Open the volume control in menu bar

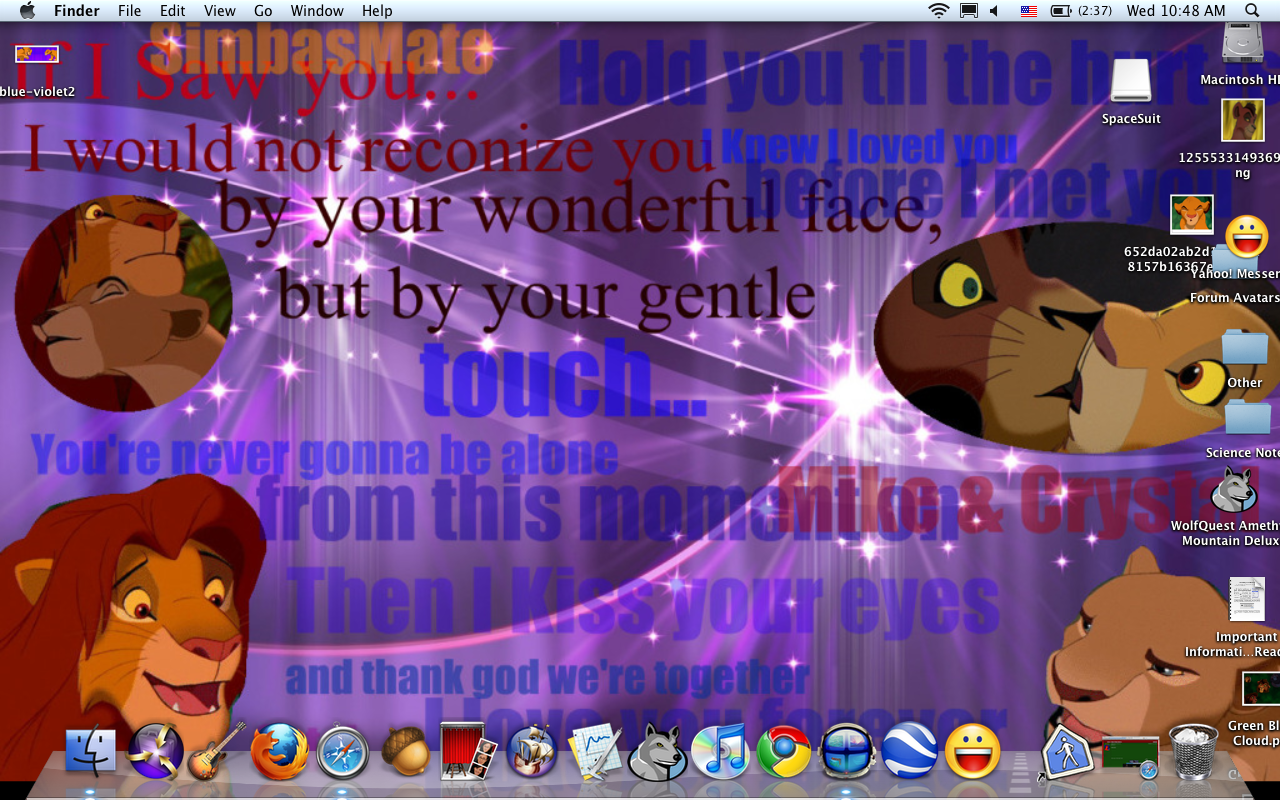click(x=994, y=11)
